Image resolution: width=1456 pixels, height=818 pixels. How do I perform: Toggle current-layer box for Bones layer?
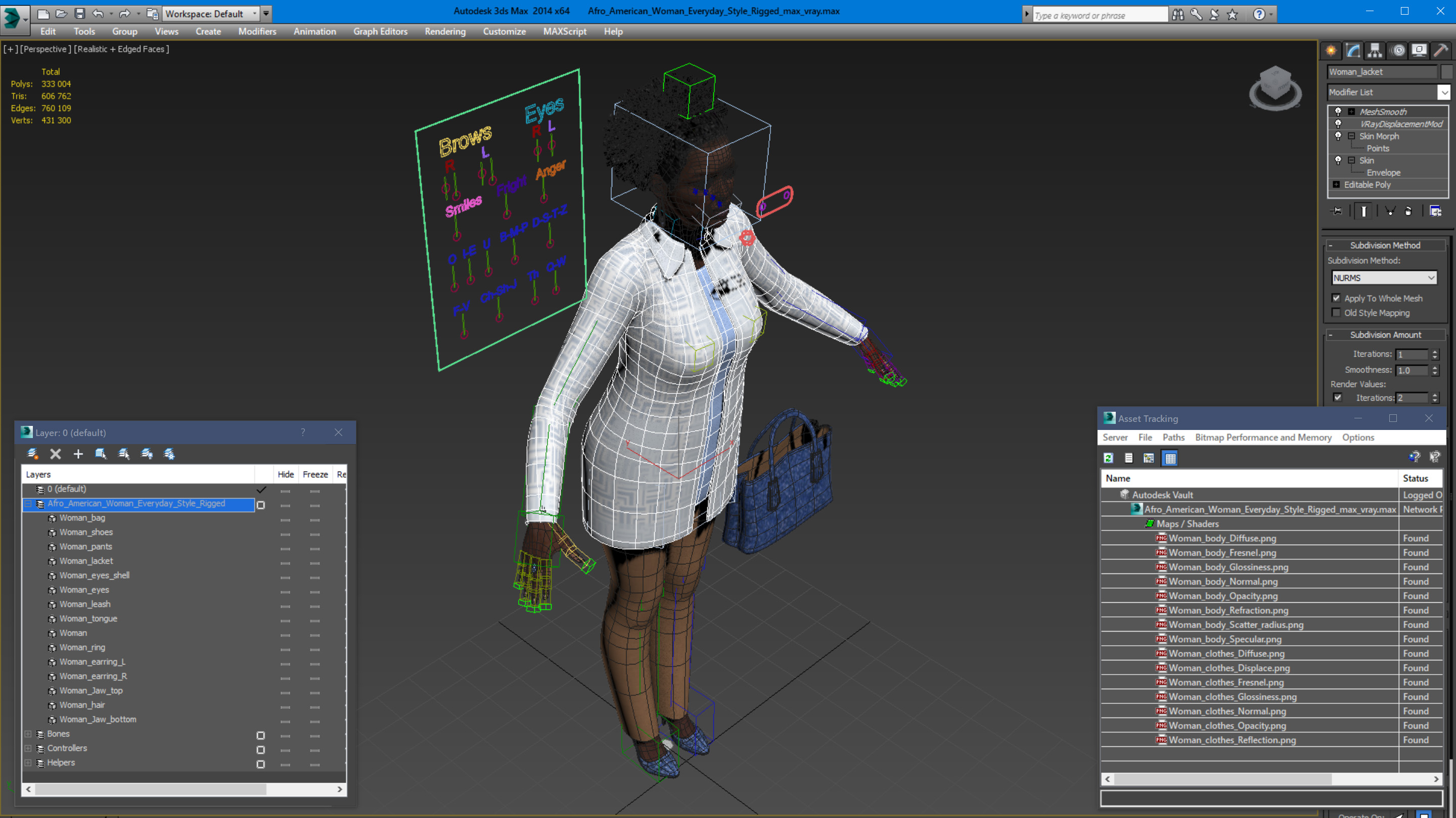(260, 736)
